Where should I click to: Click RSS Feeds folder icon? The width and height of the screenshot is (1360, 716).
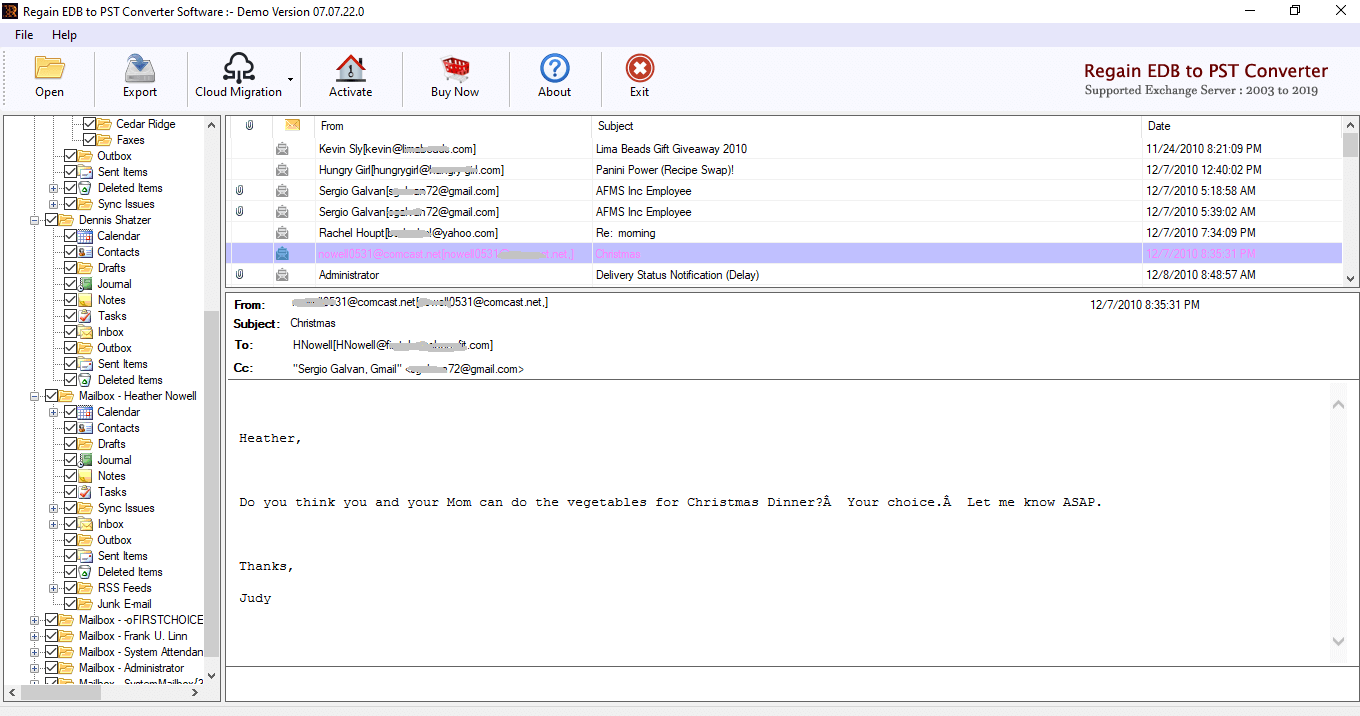86,588
